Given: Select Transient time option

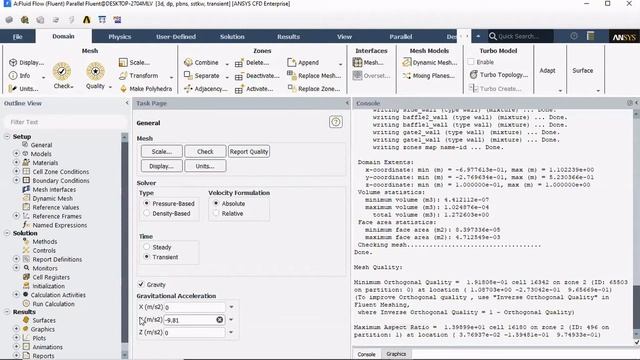Looking at the screenshot, I should pyautogui.click(x=147, y=257).
